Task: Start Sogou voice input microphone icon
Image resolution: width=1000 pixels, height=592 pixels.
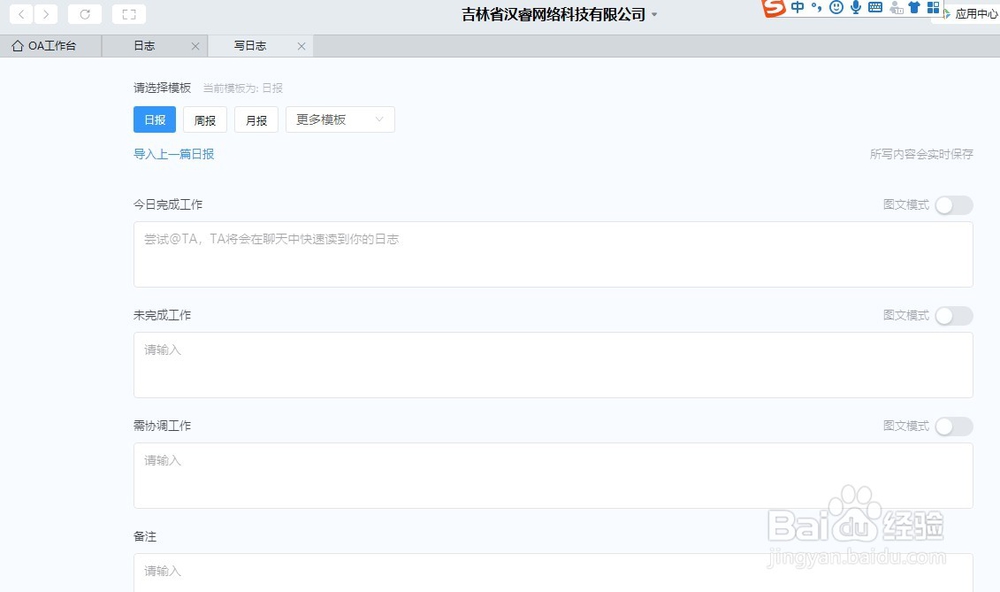Action: click(855, 7)
